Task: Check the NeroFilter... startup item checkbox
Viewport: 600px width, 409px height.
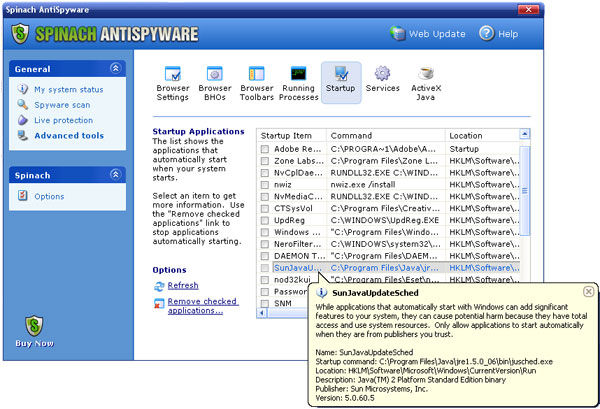Action: (264, 244)
